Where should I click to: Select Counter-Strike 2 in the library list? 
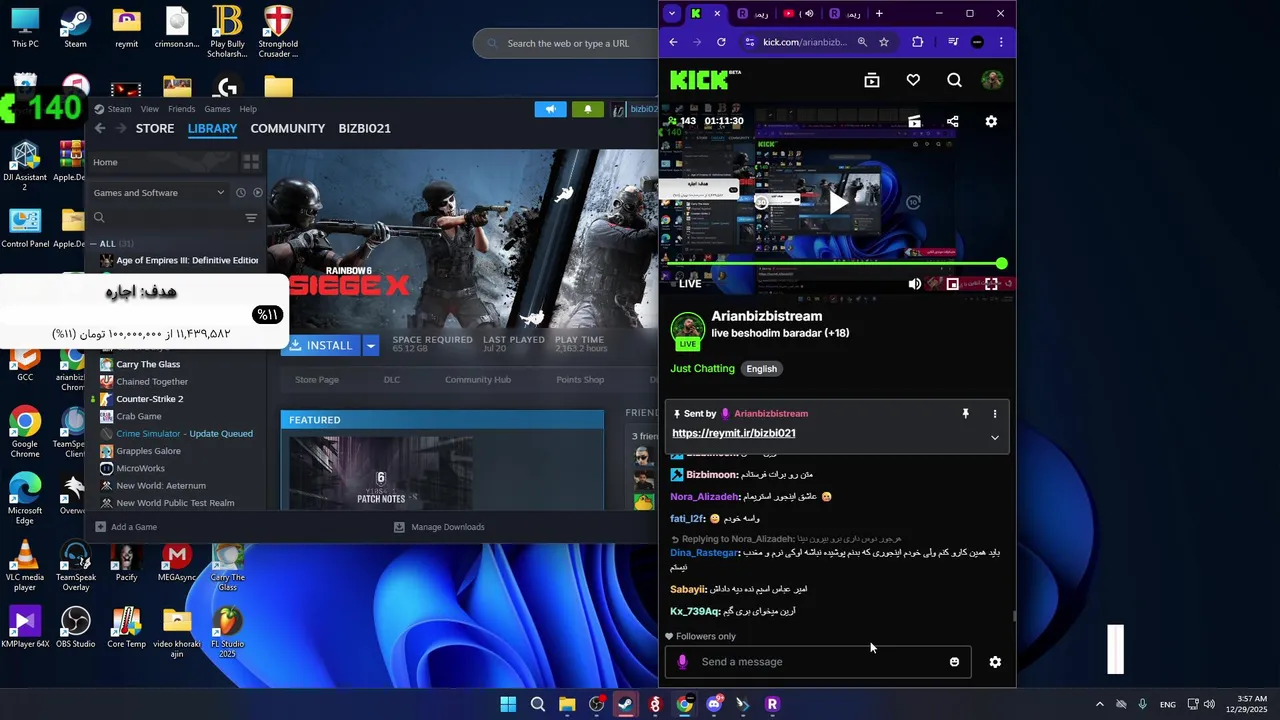tap(149, 399)
